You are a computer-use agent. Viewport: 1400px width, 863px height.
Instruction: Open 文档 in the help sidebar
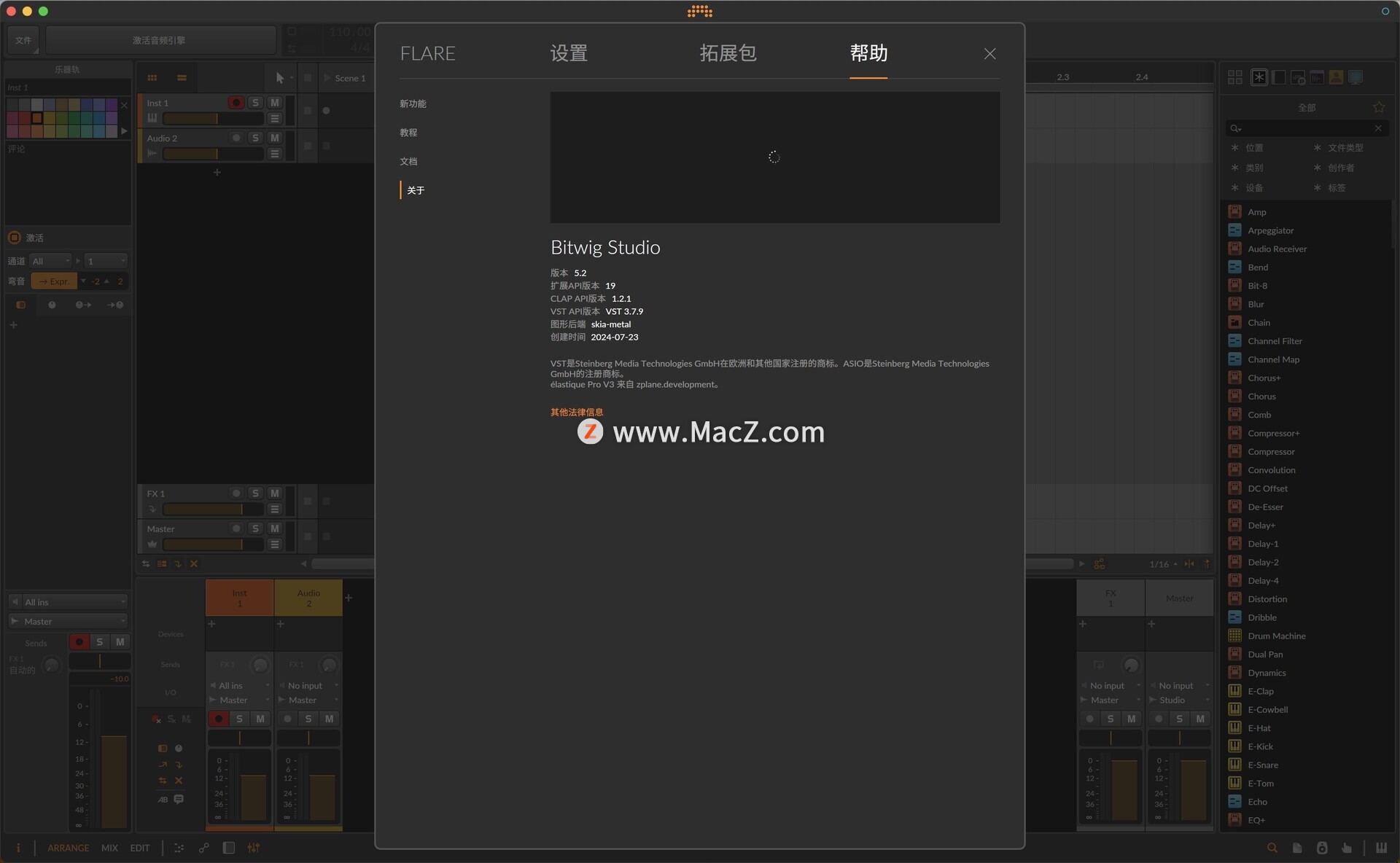(408, 162)
